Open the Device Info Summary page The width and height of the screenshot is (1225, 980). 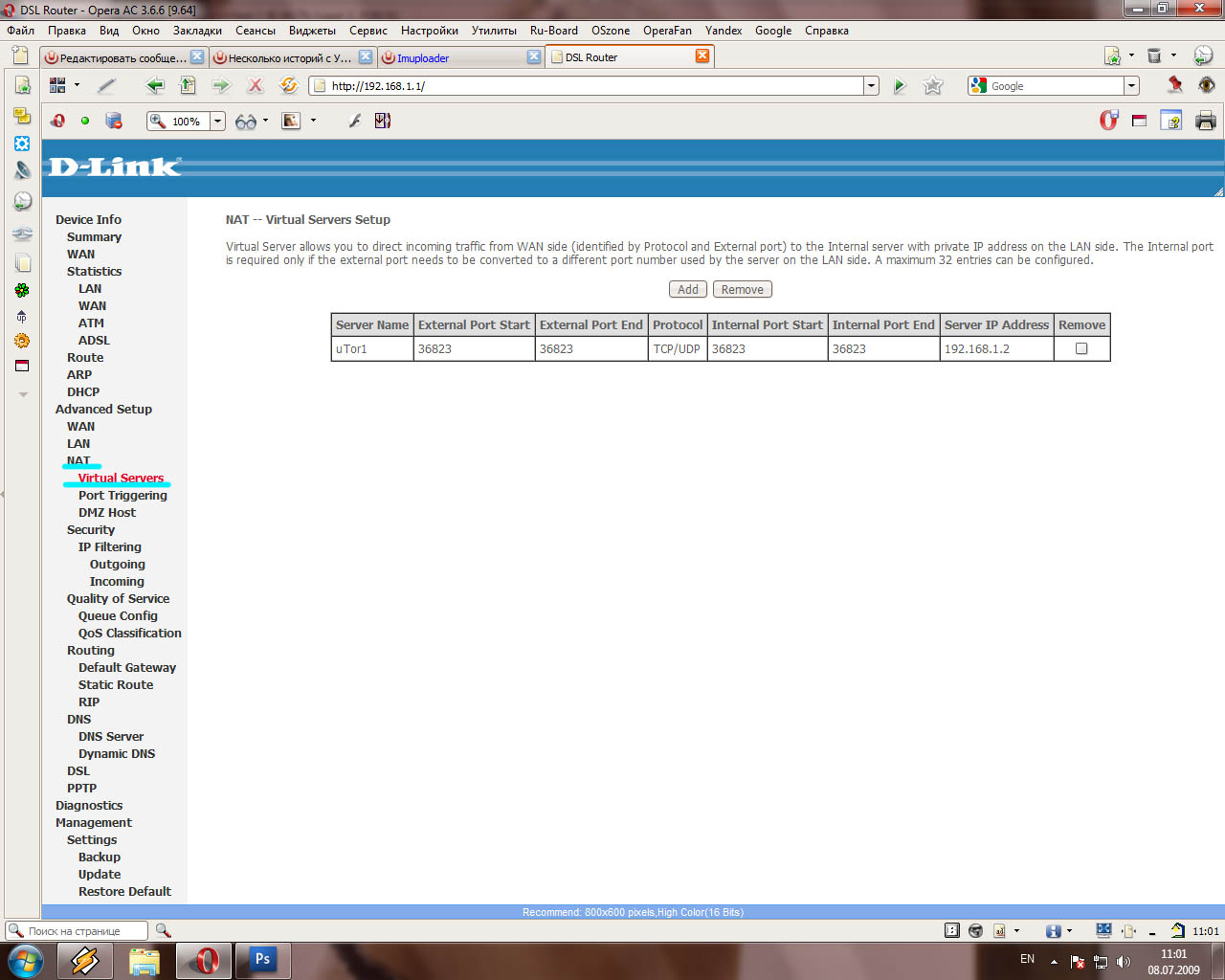pyautogui.click(x=94, y=237)
